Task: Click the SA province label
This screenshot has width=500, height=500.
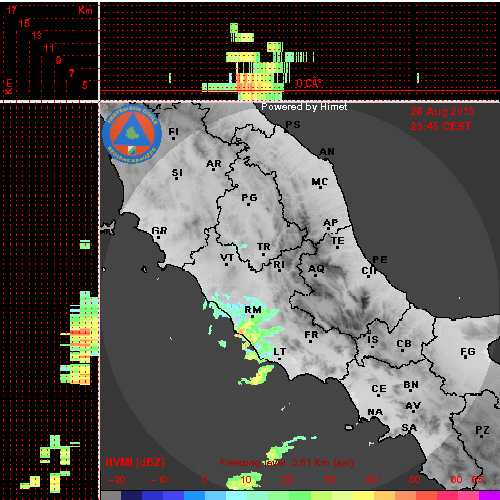Action: pyautogui.click(x=409, y=427)
